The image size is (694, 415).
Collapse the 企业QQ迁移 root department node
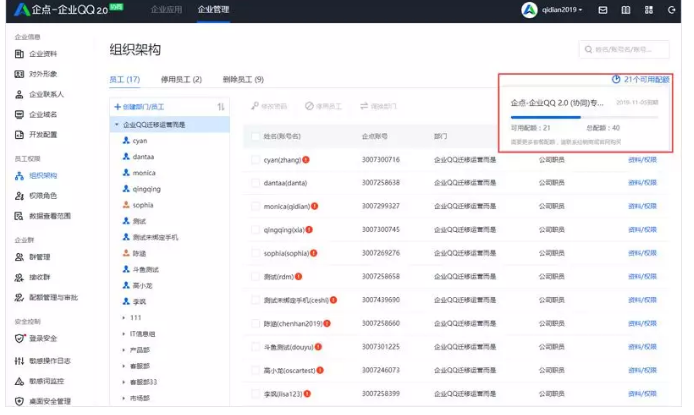[117, 125]
